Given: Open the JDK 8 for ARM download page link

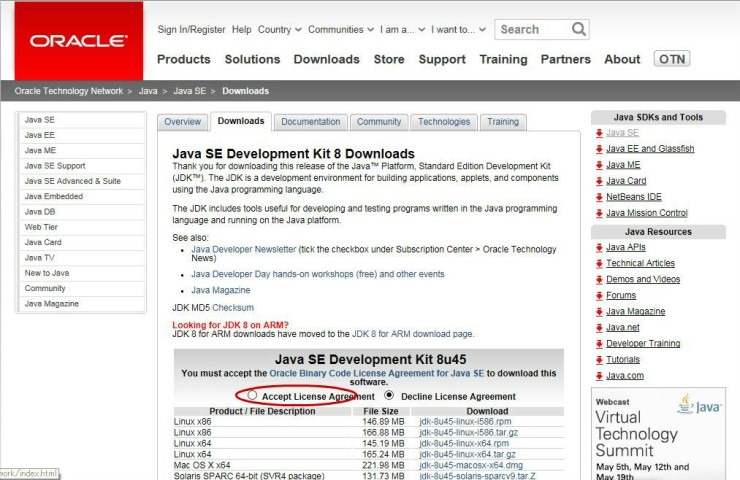Looking at the screenshot, I should click(x=412, y=334).
